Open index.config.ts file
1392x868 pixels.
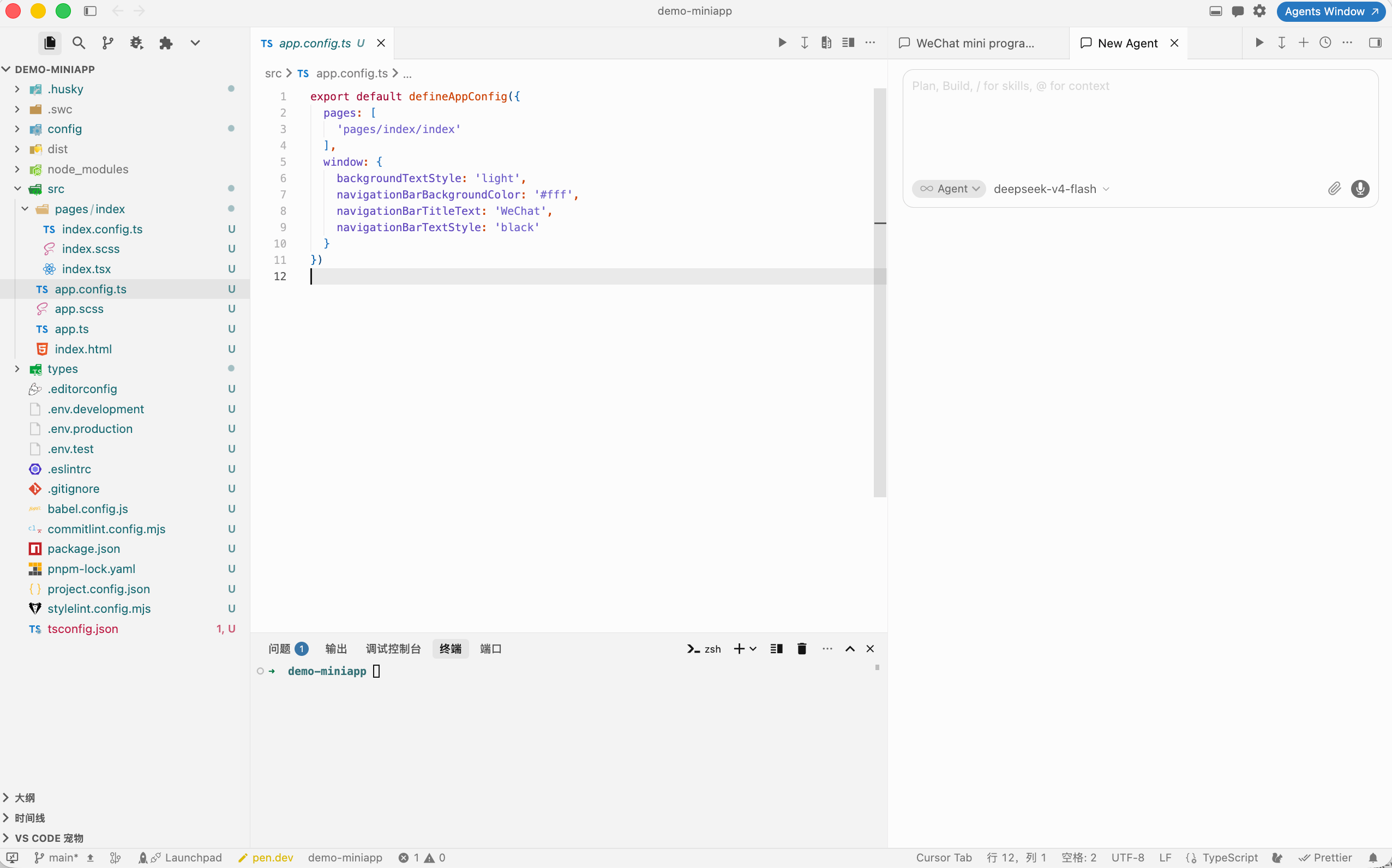pyautogui.click(x=124, y=229)
